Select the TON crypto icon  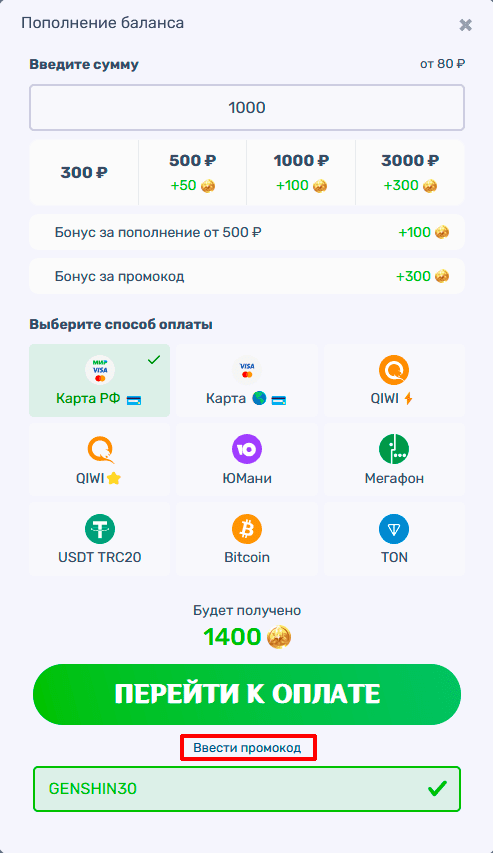pos(393,529)
